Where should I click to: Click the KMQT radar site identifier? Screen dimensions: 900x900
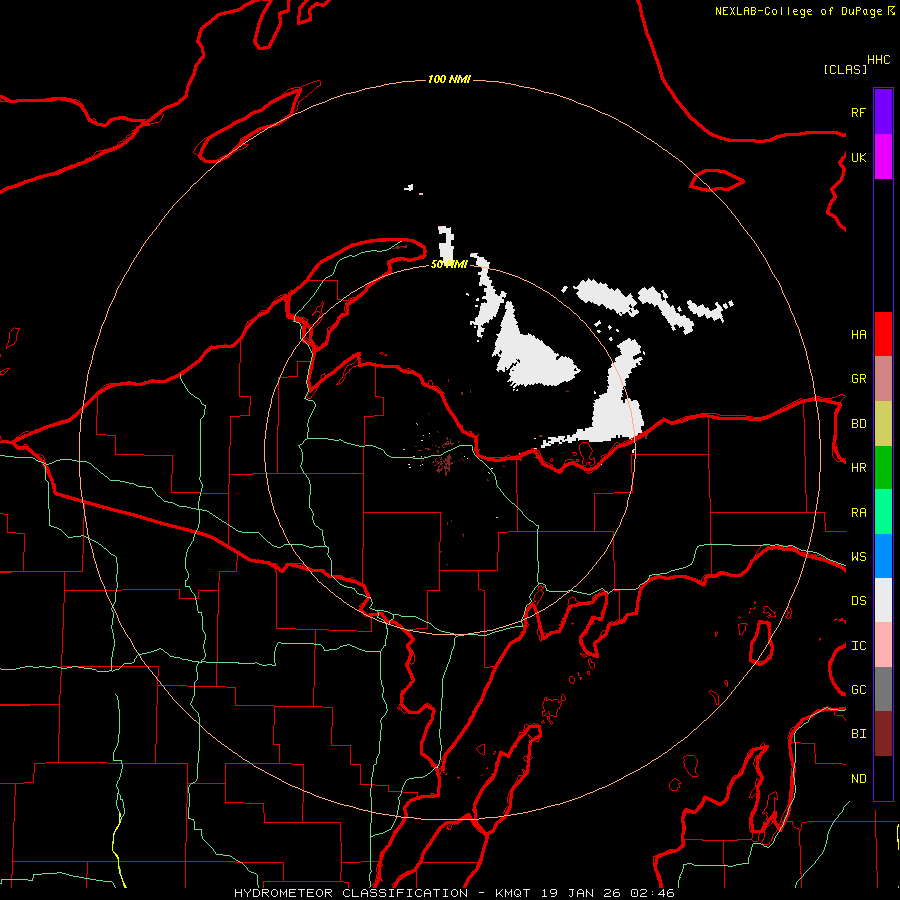click(511, 893)
